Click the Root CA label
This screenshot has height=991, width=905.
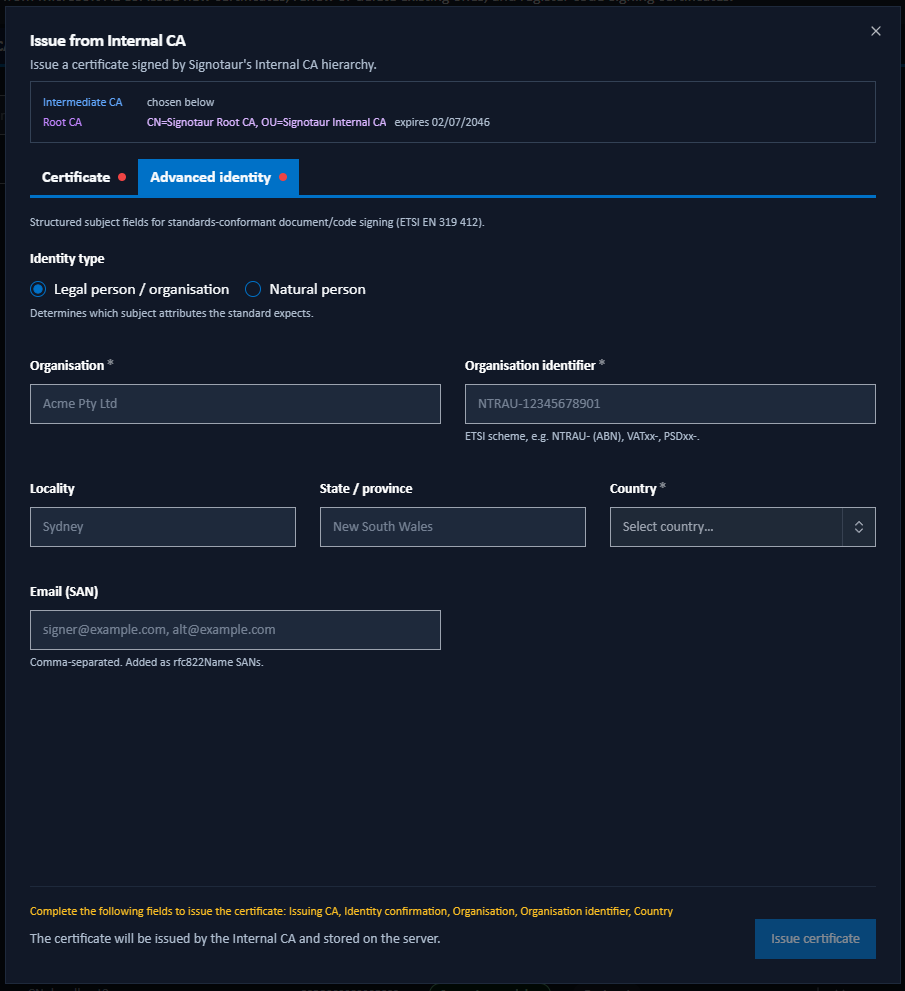[63, 123]
